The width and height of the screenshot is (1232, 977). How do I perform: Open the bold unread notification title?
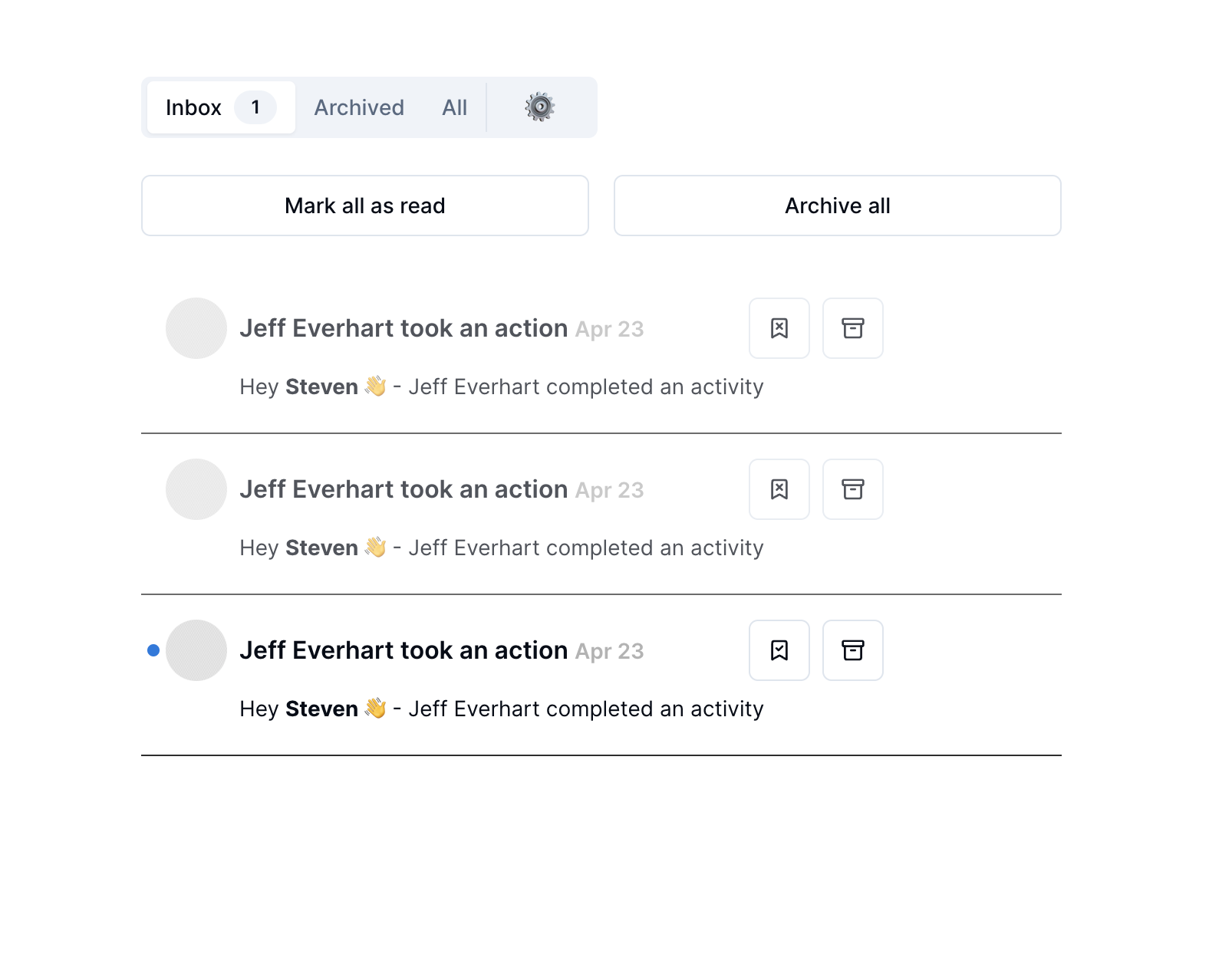404,650
